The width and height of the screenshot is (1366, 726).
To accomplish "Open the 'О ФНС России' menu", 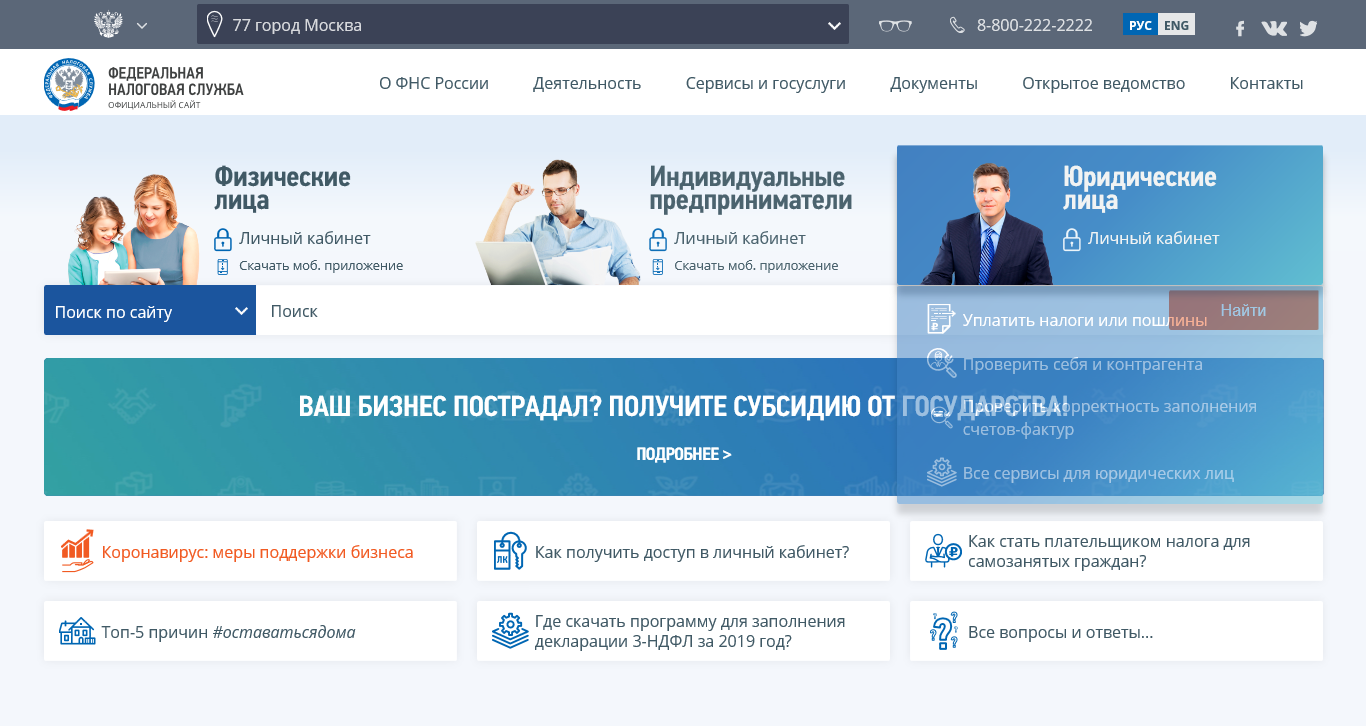I will click(x=434, y=83).
